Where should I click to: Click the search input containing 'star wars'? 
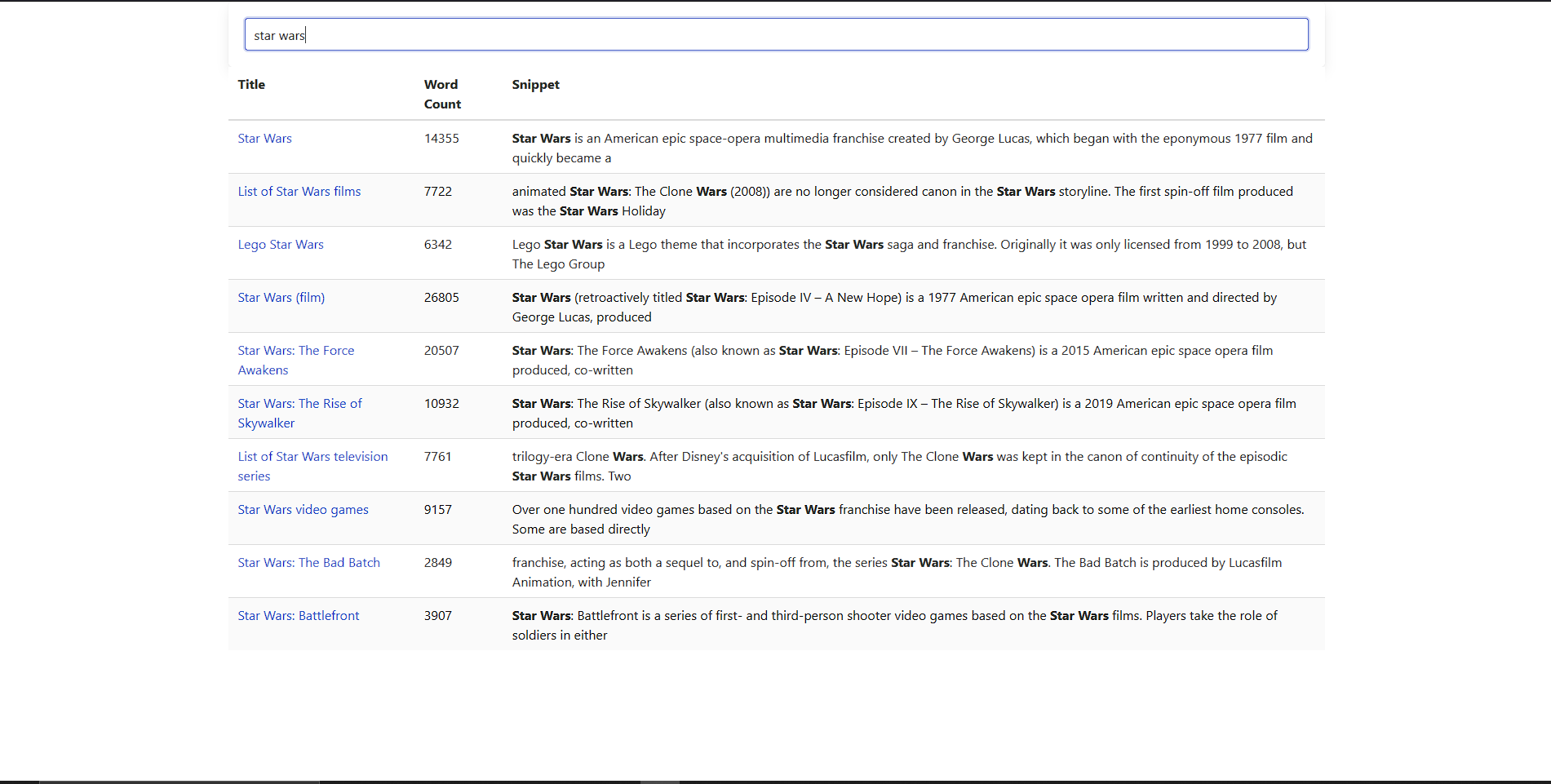776,34
